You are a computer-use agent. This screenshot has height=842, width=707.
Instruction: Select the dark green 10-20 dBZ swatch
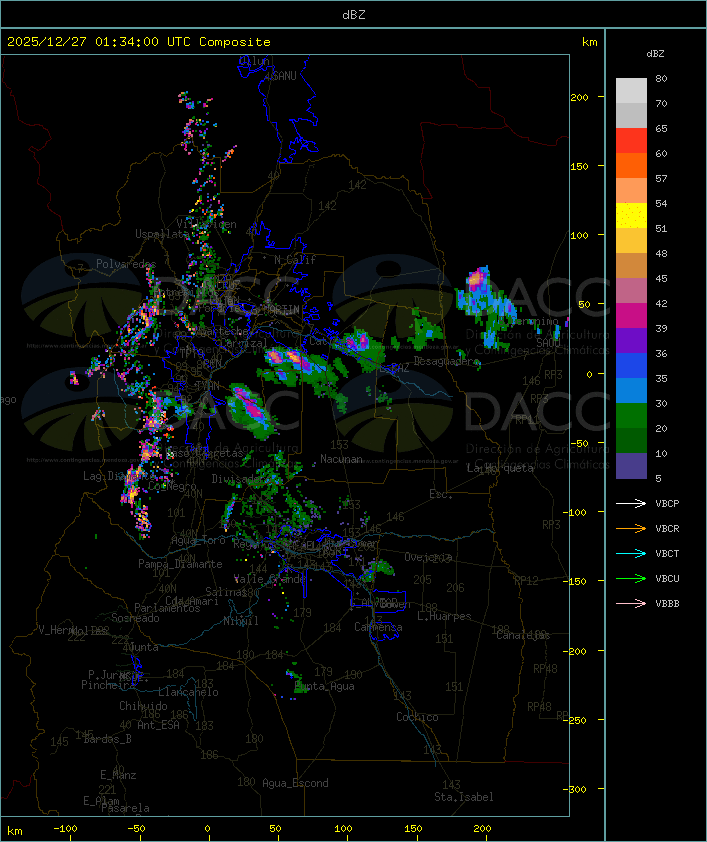coord(631,440)
